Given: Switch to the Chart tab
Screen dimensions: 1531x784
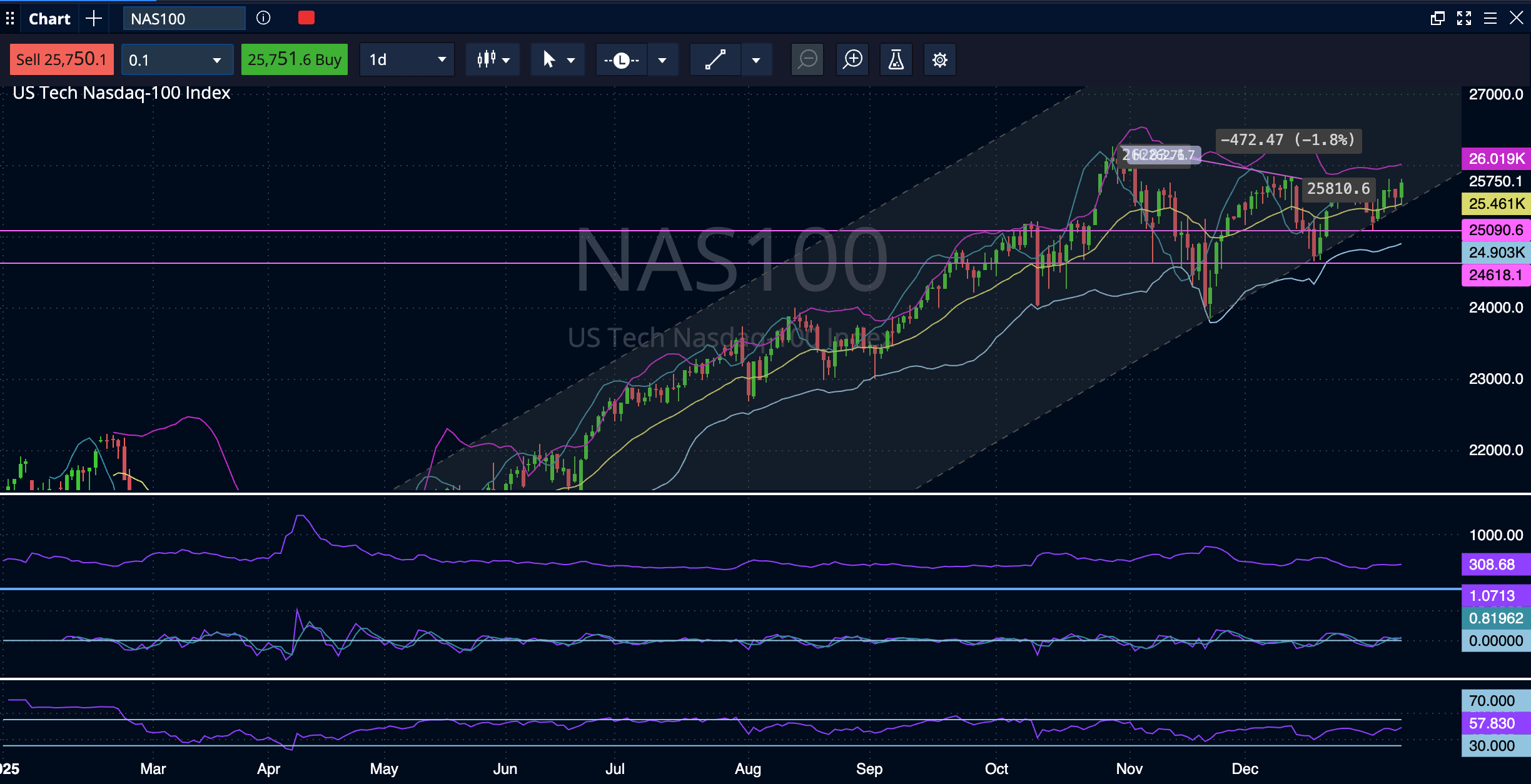Looking at the screenshot, I should (x=49, y=18).
